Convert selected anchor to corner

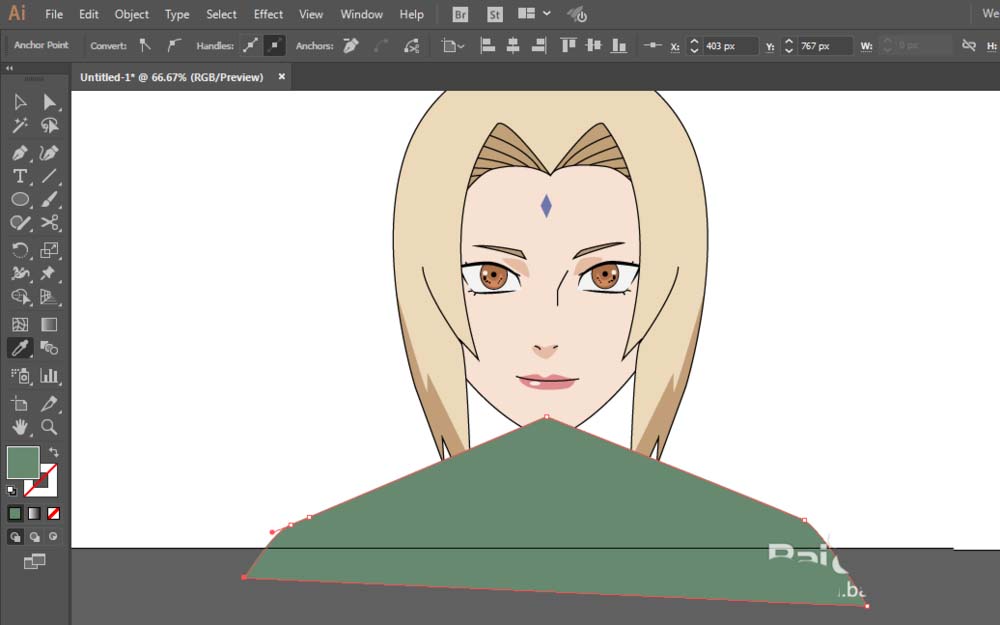point(145,45)
